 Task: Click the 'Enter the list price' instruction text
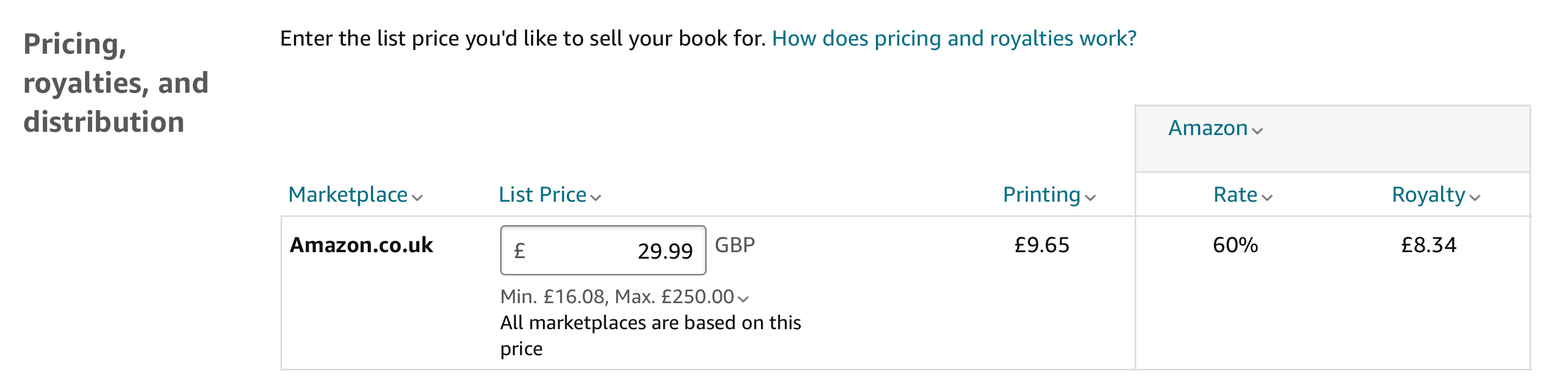(x=522, y=39)
